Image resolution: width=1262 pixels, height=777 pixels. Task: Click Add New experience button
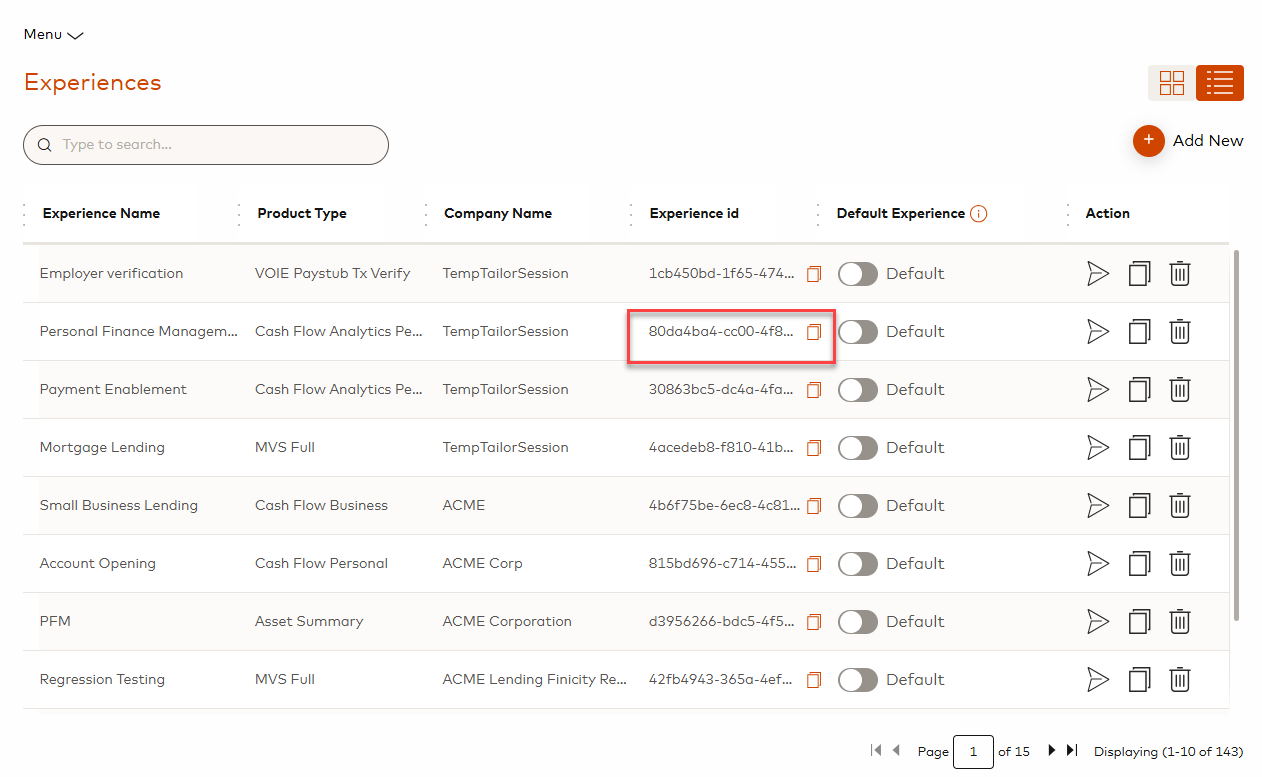(1188, 141)
